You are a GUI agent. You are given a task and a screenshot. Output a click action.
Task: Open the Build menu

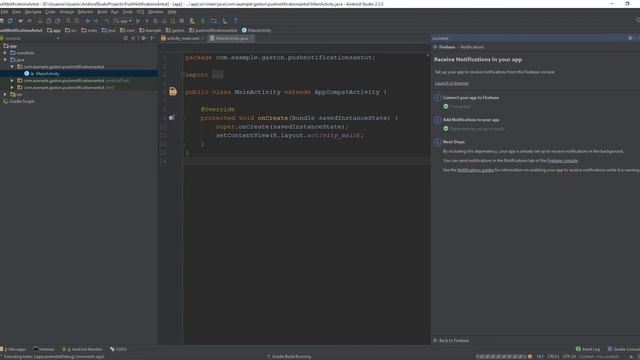click(x=102, y=12)
